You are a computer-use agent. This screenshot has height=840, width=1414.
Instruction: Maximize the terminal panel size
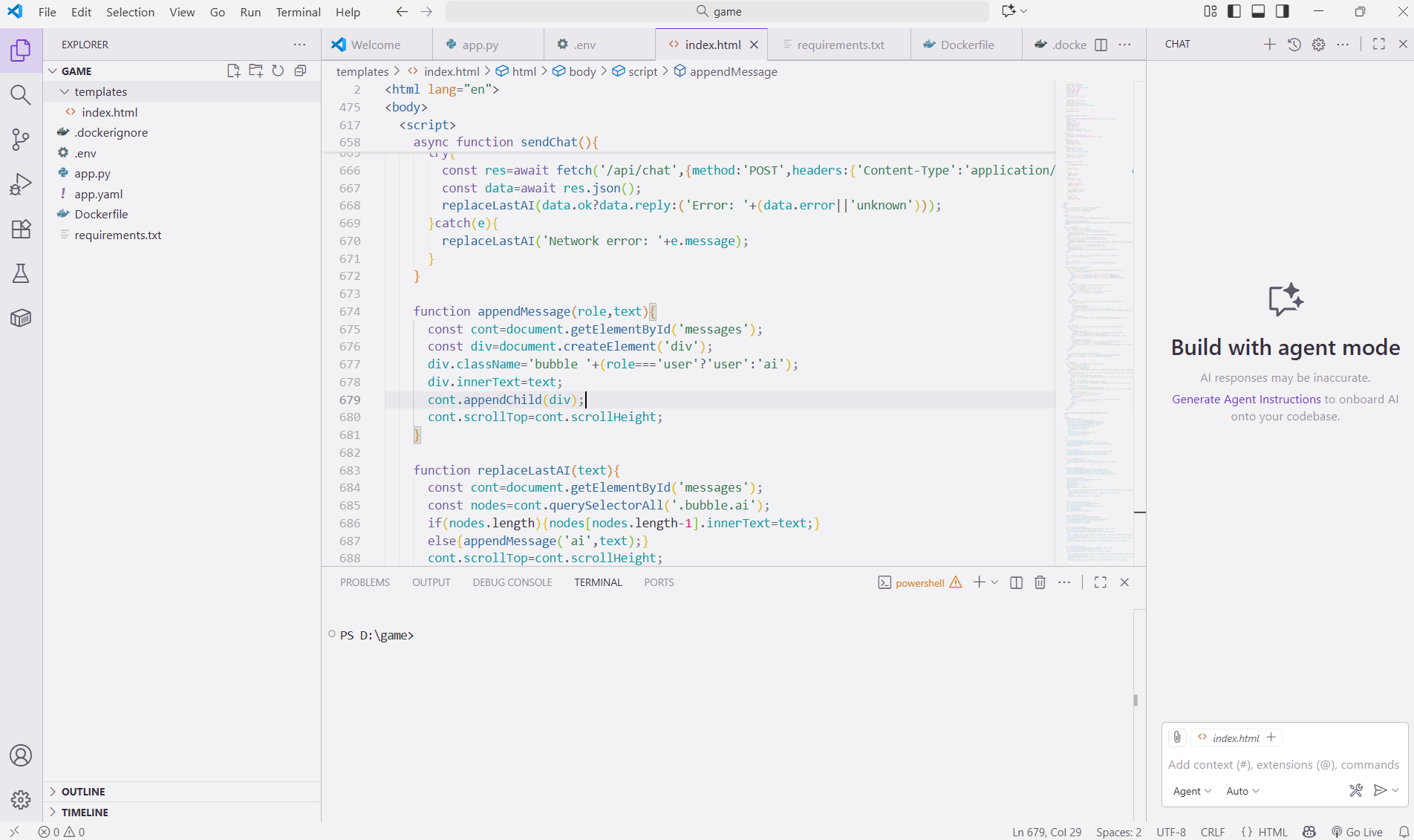tap(1101, 582)
